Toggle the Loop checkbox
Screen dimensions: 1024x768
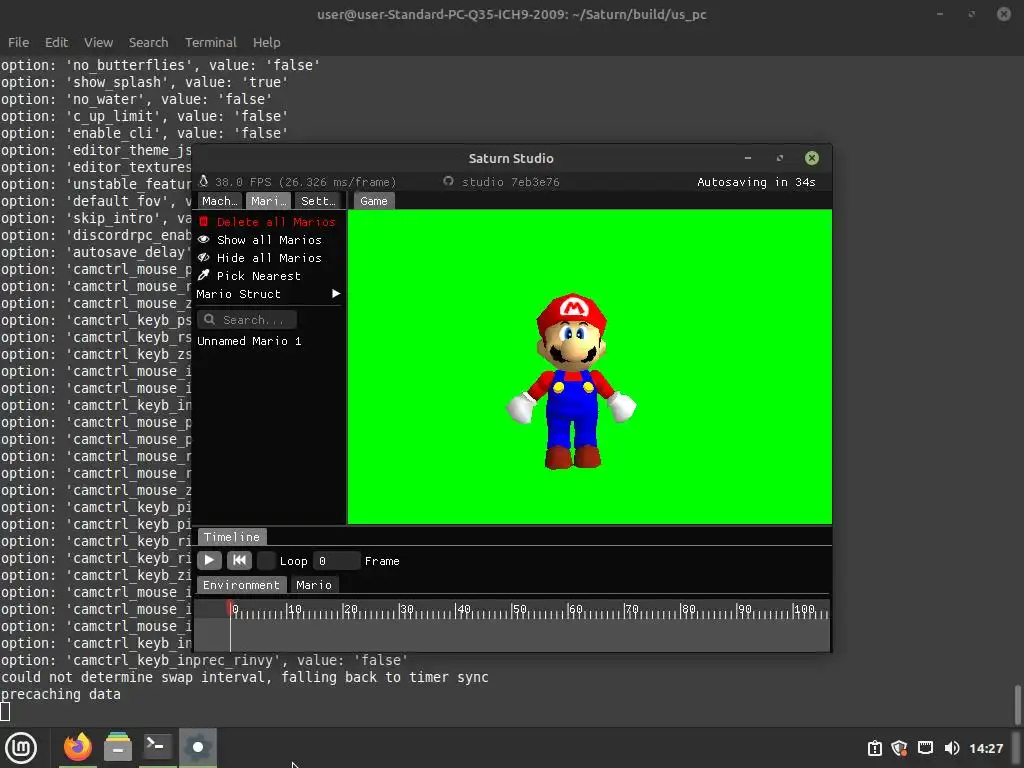tap(266, 560)
